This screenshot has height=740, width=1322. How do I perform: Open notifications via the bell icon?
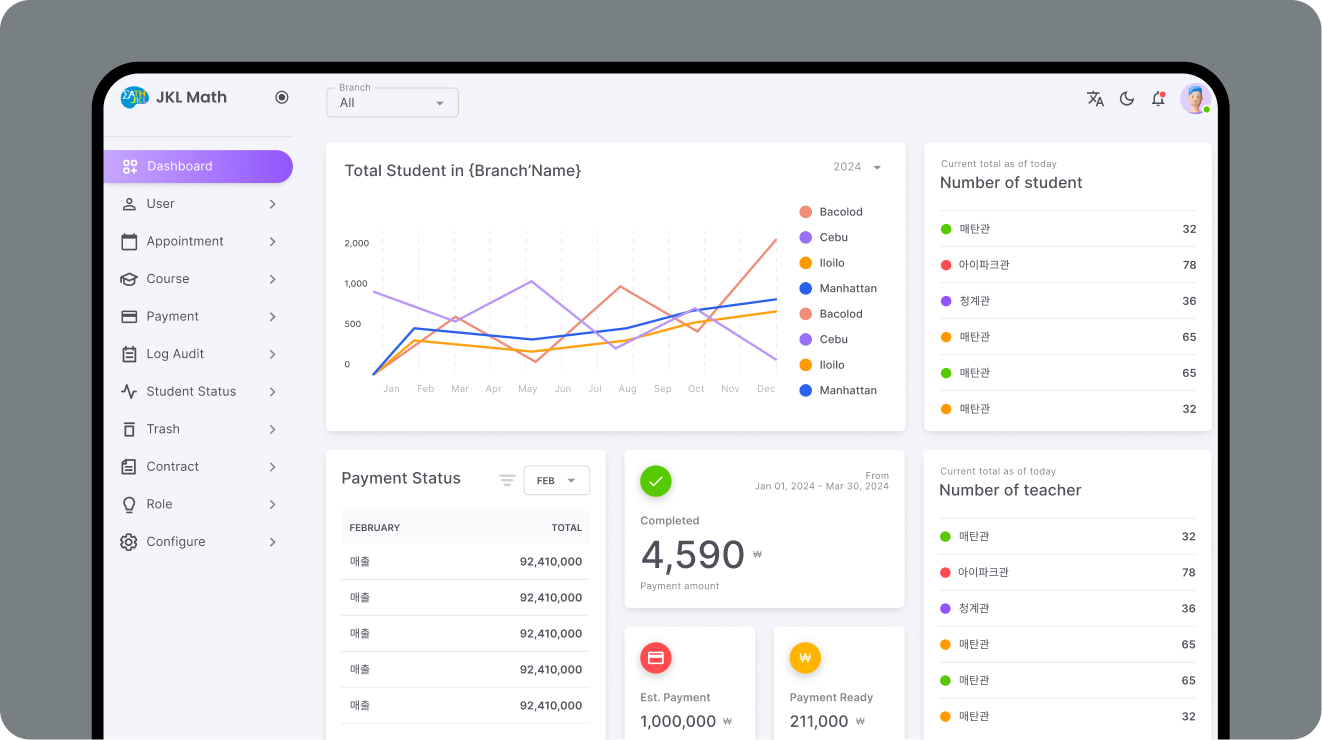[x=1158, y=98]
